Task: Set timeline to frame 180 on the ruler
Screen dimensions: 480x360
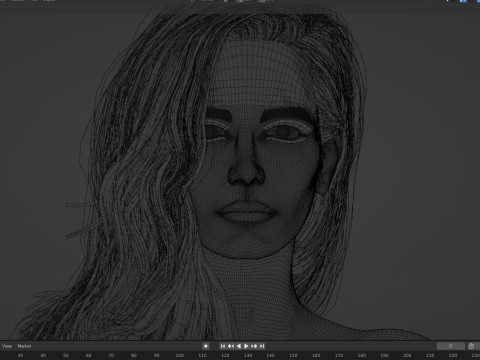Action: (x=362, y=355)
